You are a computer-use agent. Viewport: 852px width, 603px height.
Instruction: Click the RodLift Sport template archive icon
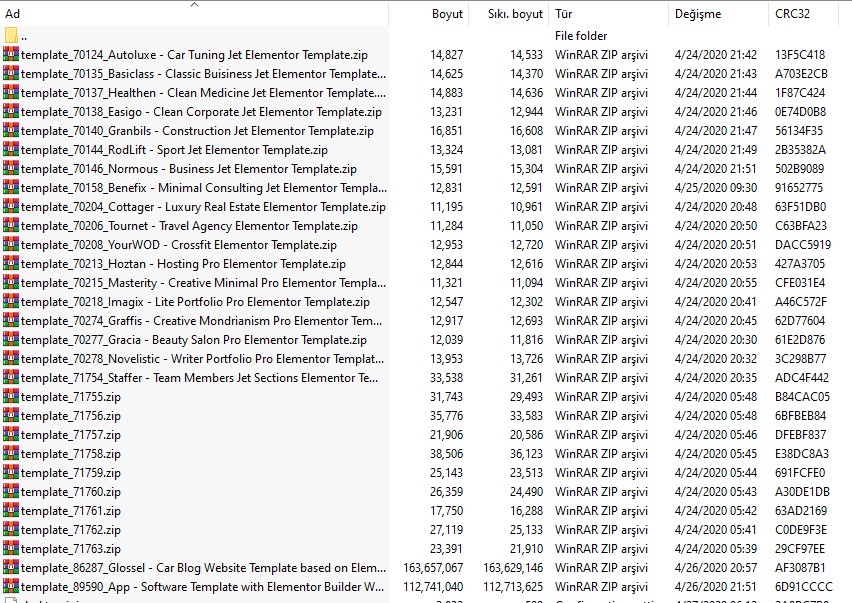[11, 150]
